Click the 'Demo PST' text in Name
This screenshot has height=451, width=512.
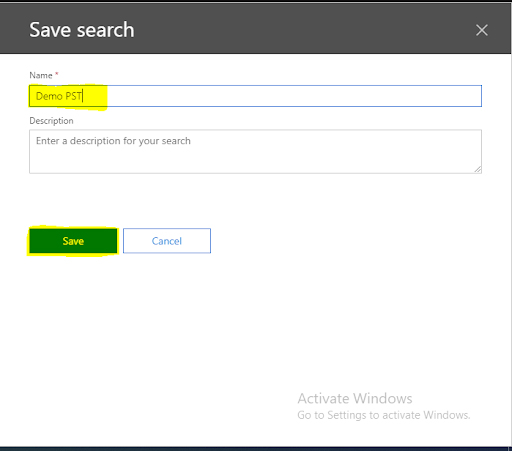59,96
